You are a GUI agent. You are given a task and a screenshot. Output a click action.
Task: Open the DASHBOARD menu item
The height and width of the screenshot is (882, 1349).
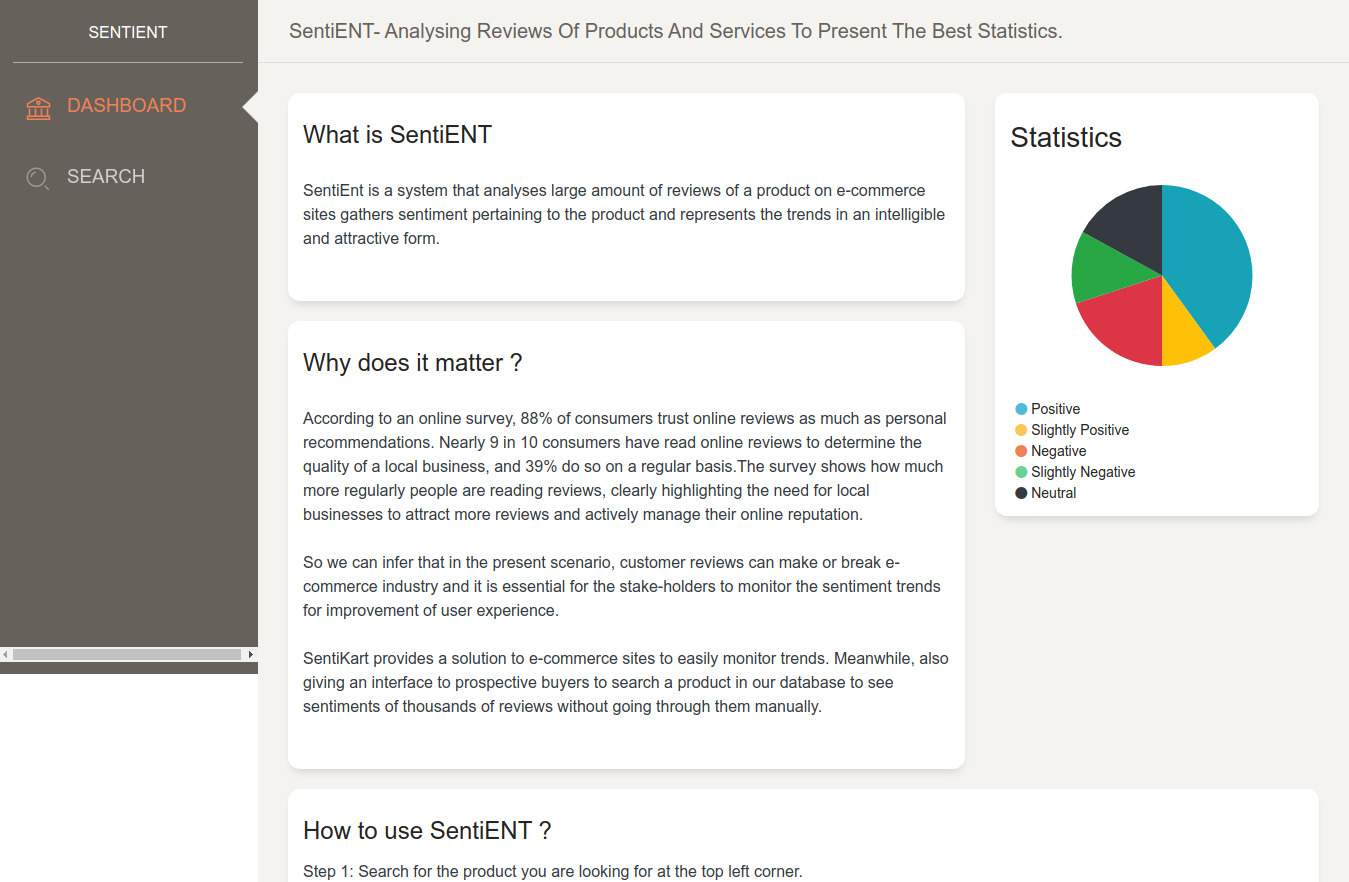(127, 105)
